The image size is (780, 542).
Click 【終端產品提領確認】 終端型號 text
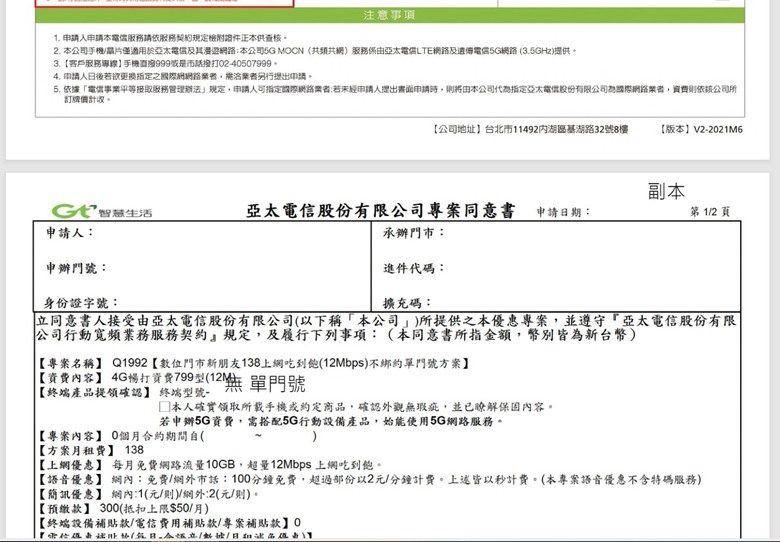[x=124, y=393]
